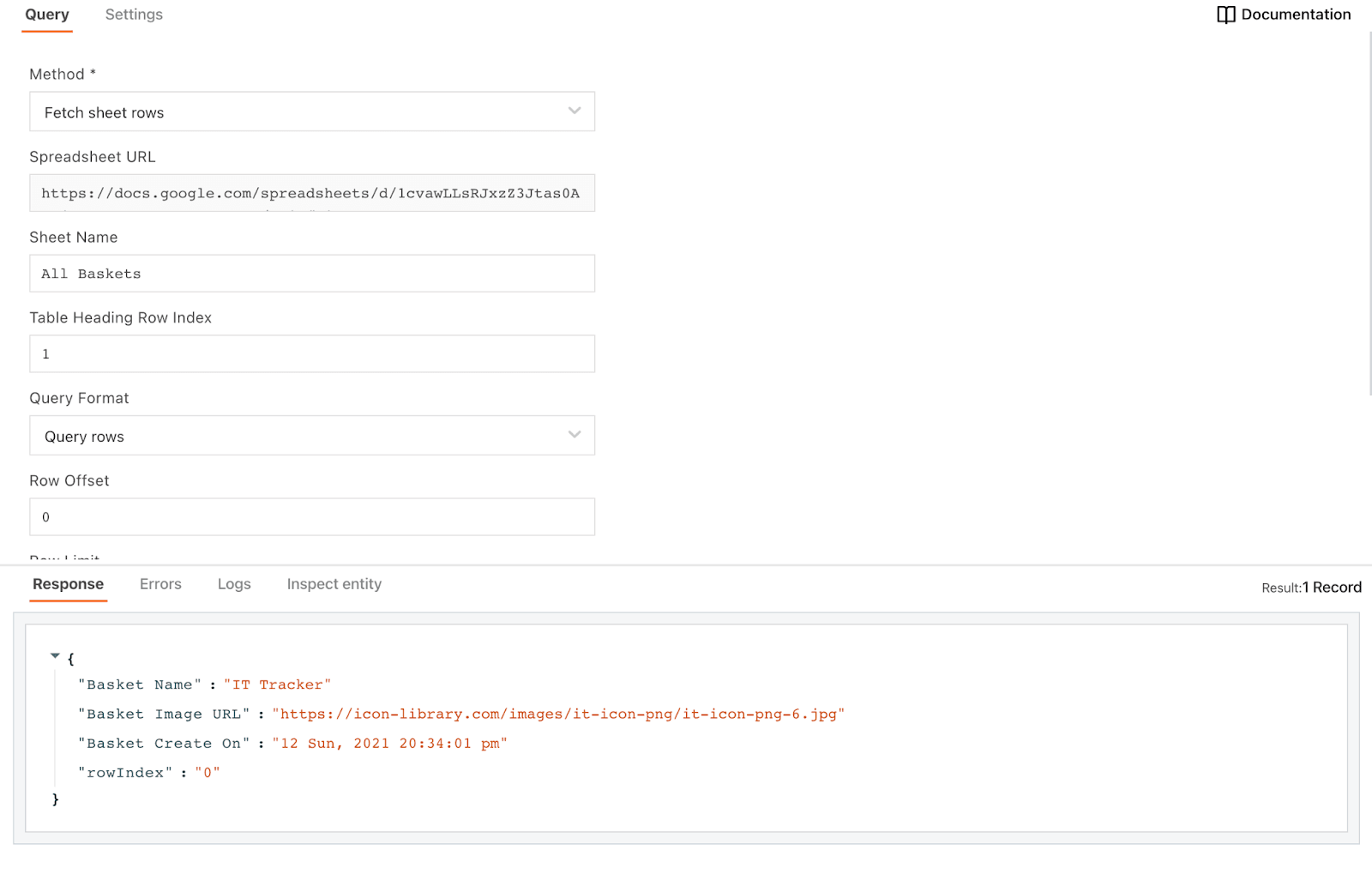This screenshot has height=874, width=1372.
Task: Click the Table Heading Row Index field
Action: click(x=311, y=354)
